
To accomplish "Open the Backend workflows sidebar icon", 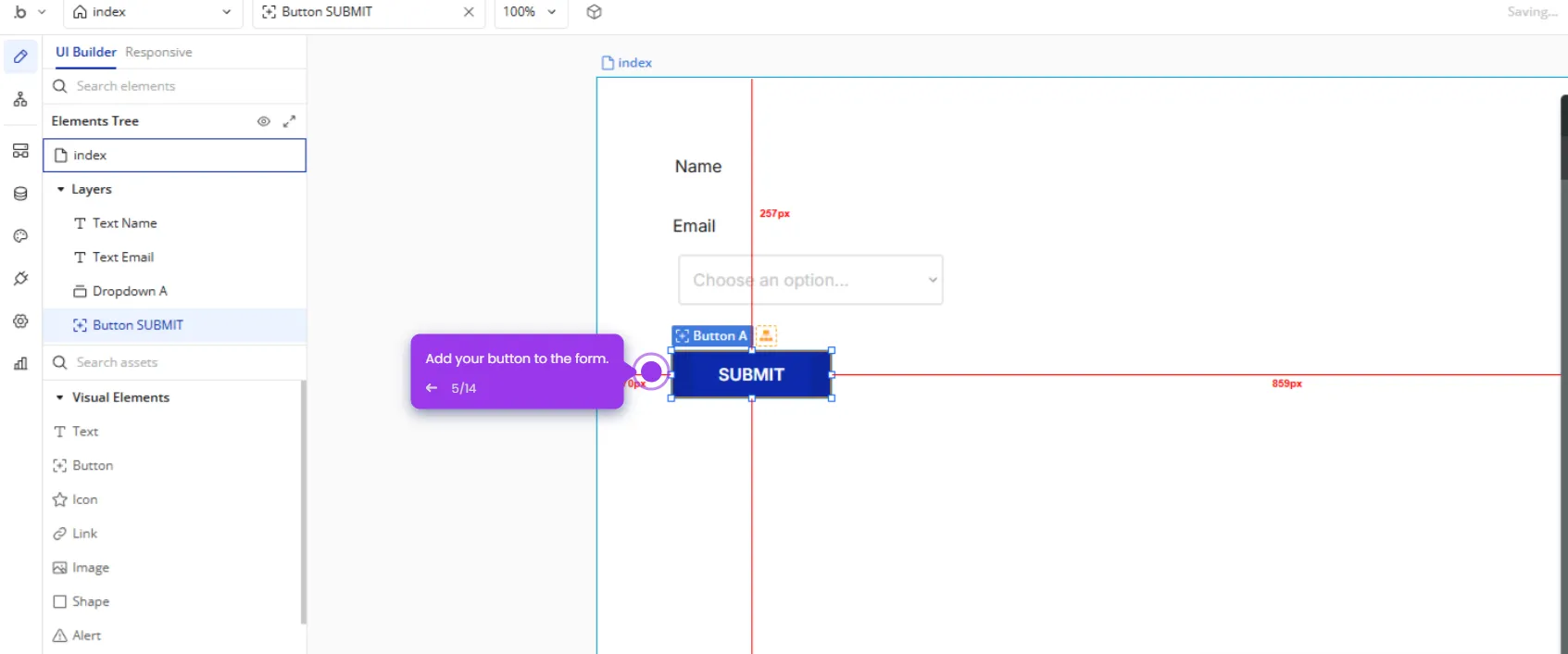I will [20, 151].
